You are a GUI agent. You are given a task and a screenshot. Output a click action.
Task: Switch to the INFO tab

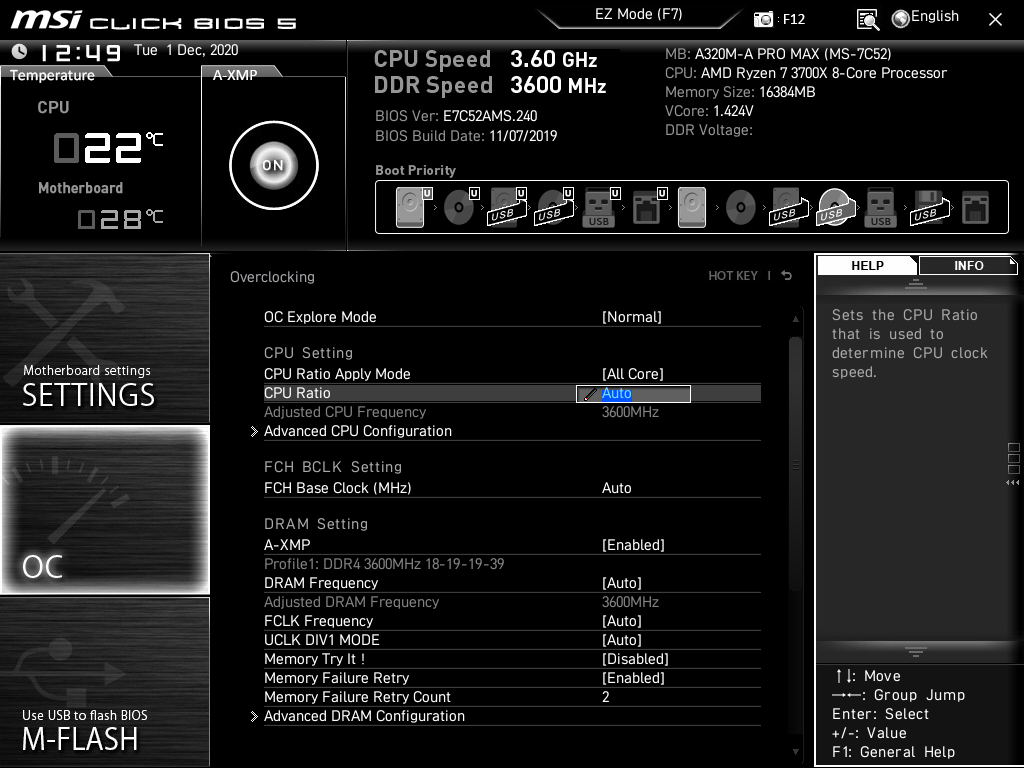click(x=968, y=265)
